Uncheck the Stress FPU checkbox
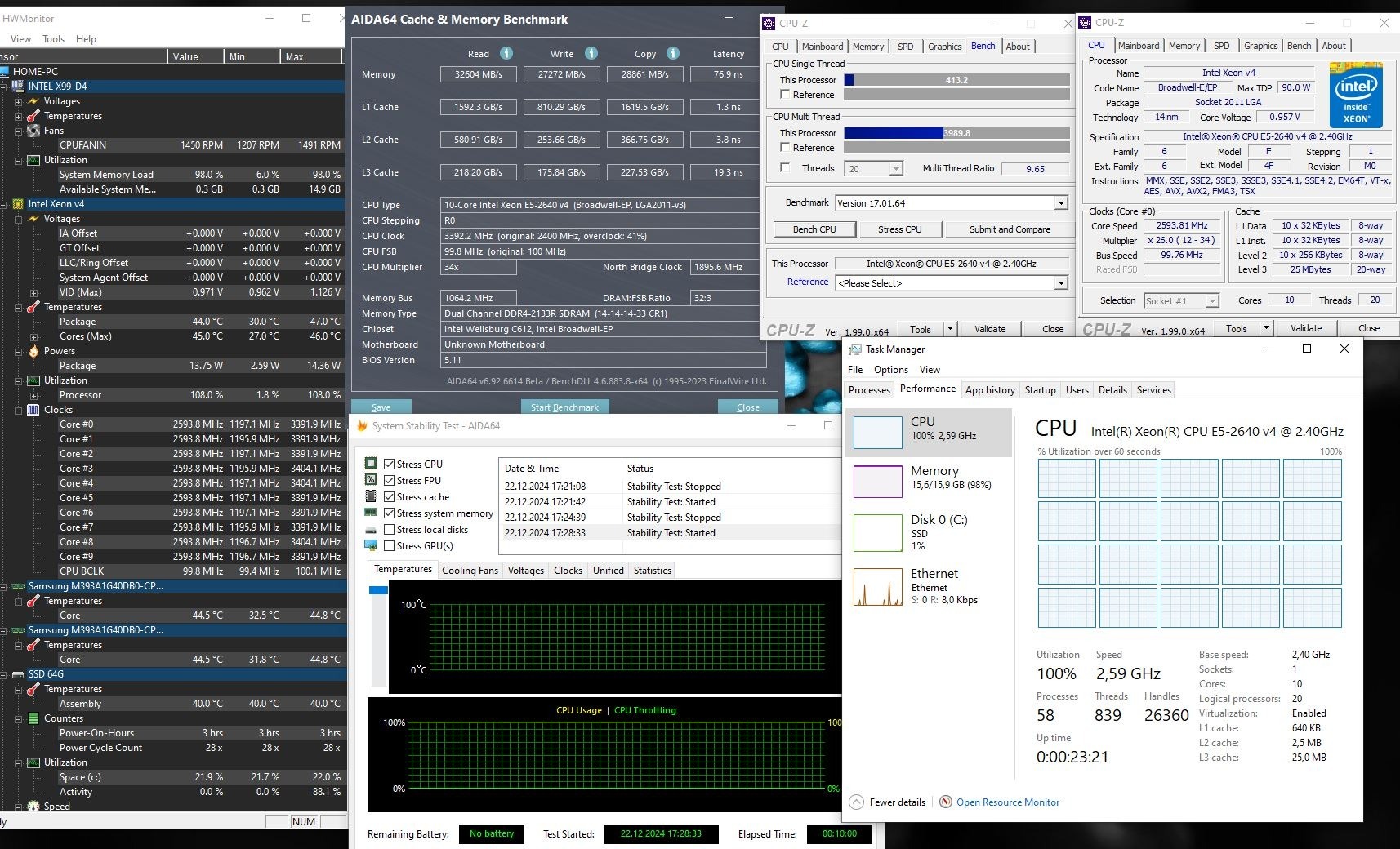The image size is (1400, 849). 390,481
